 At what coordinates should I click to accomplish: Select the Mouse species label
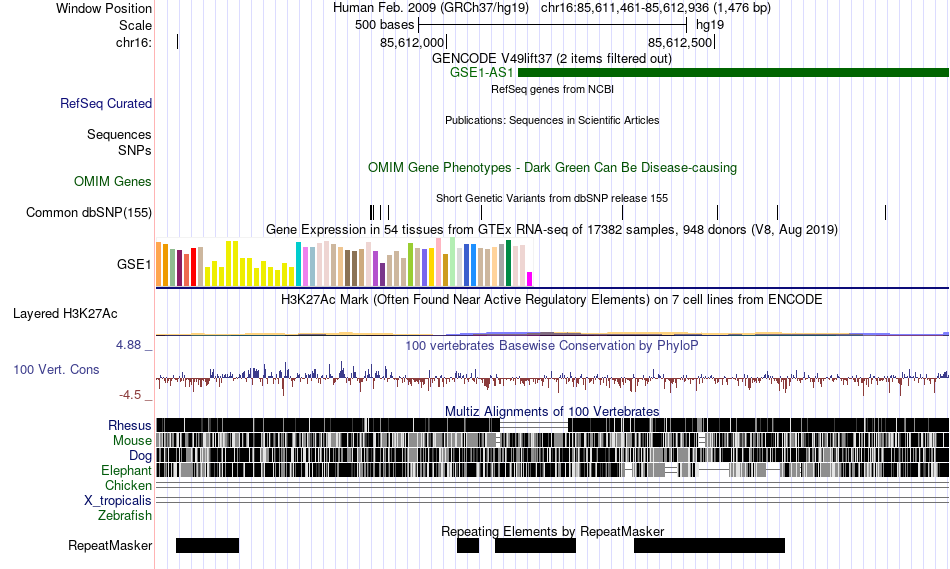point(132,441)
